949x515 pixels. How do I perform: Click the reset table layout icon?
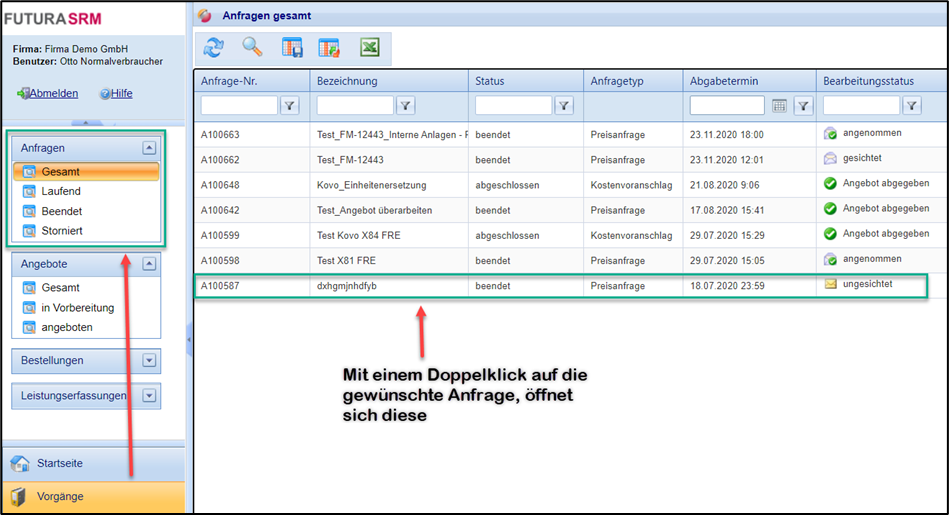click(x=329, y=47)
